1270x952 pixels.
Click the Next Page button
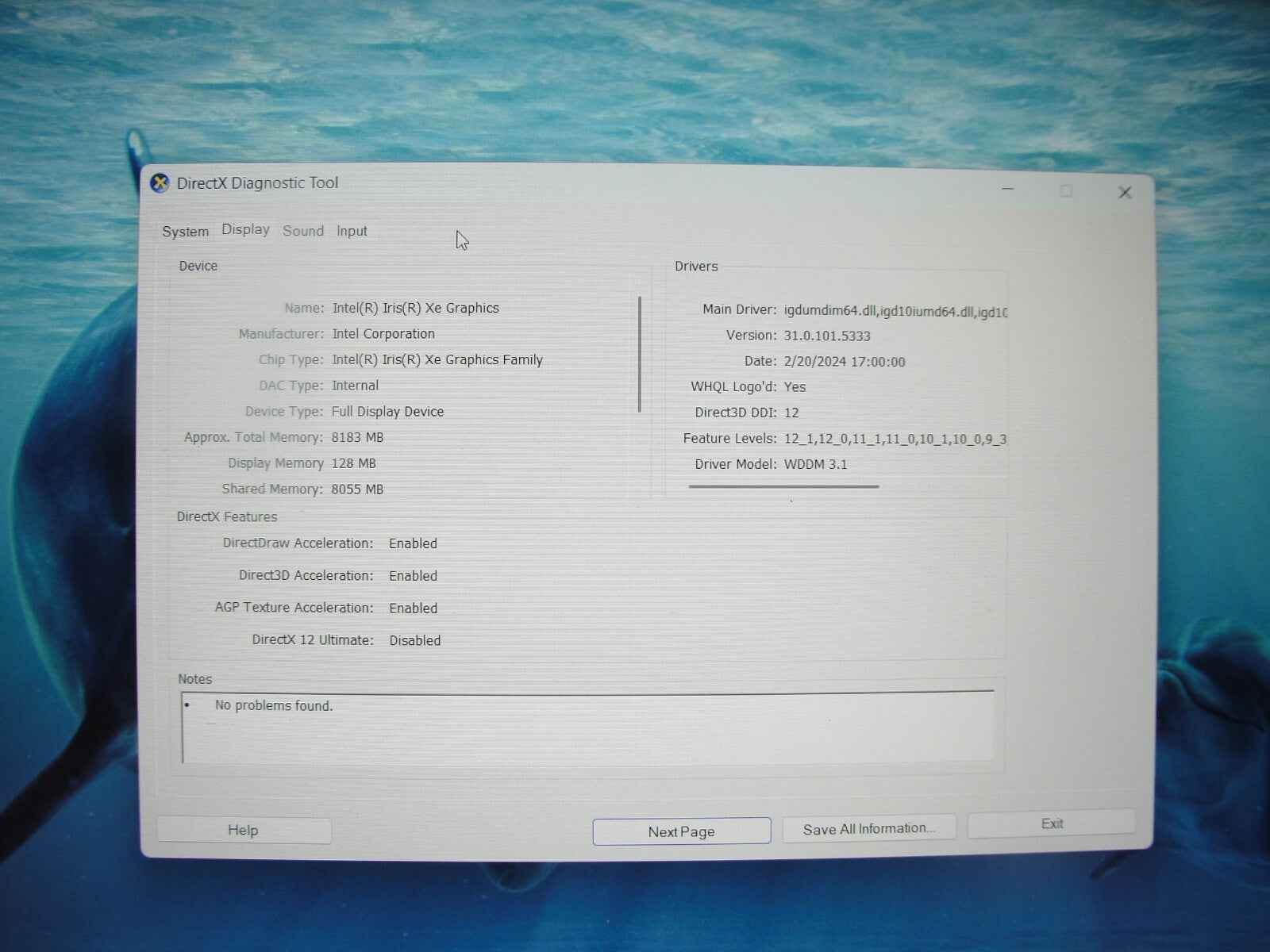[681, 831]
